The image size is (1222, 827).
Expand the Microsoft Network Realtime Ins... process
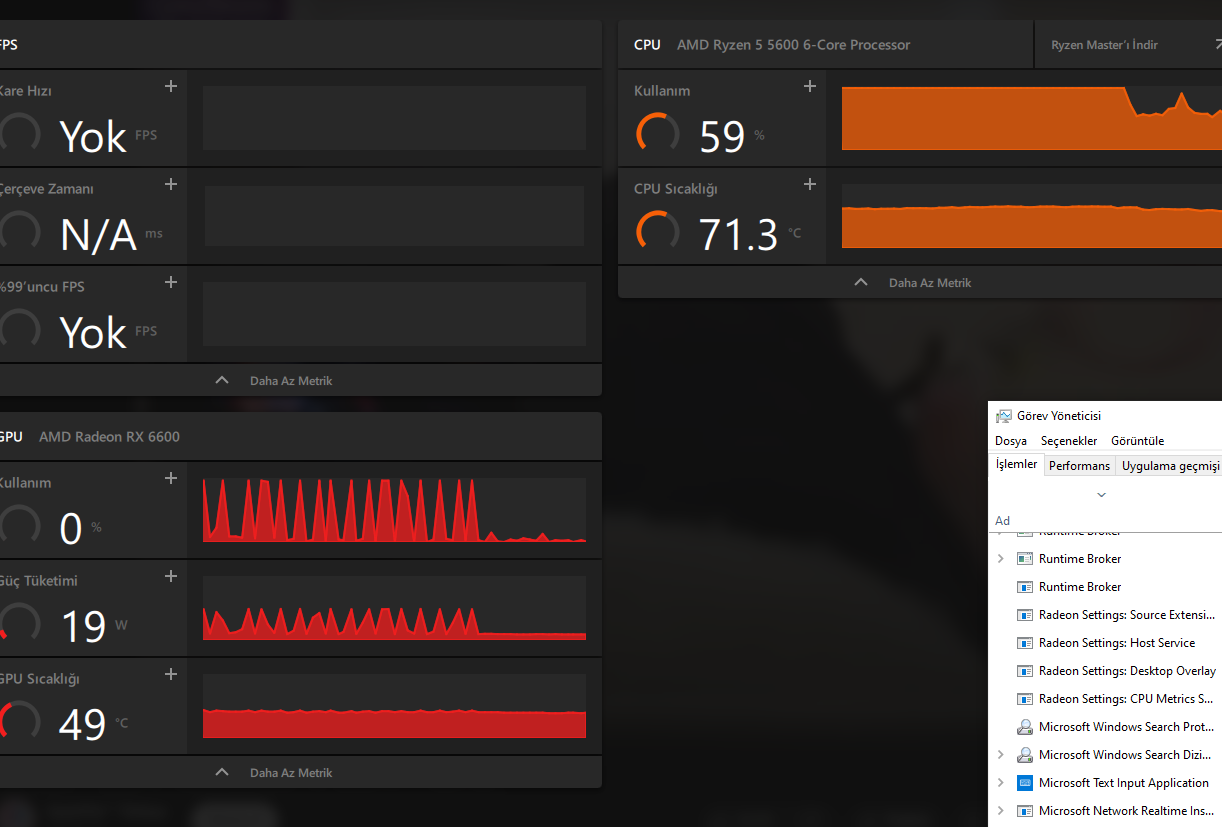click(1001, 811)
